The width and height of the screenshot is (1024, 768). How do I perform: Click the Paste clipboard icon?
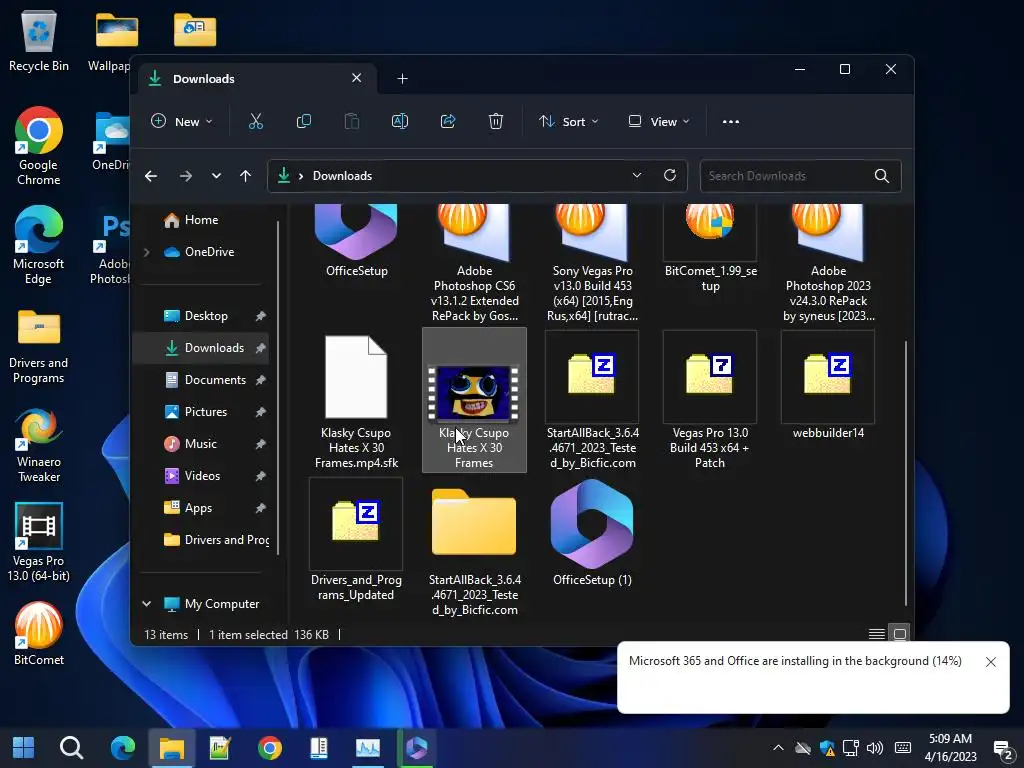351,121
